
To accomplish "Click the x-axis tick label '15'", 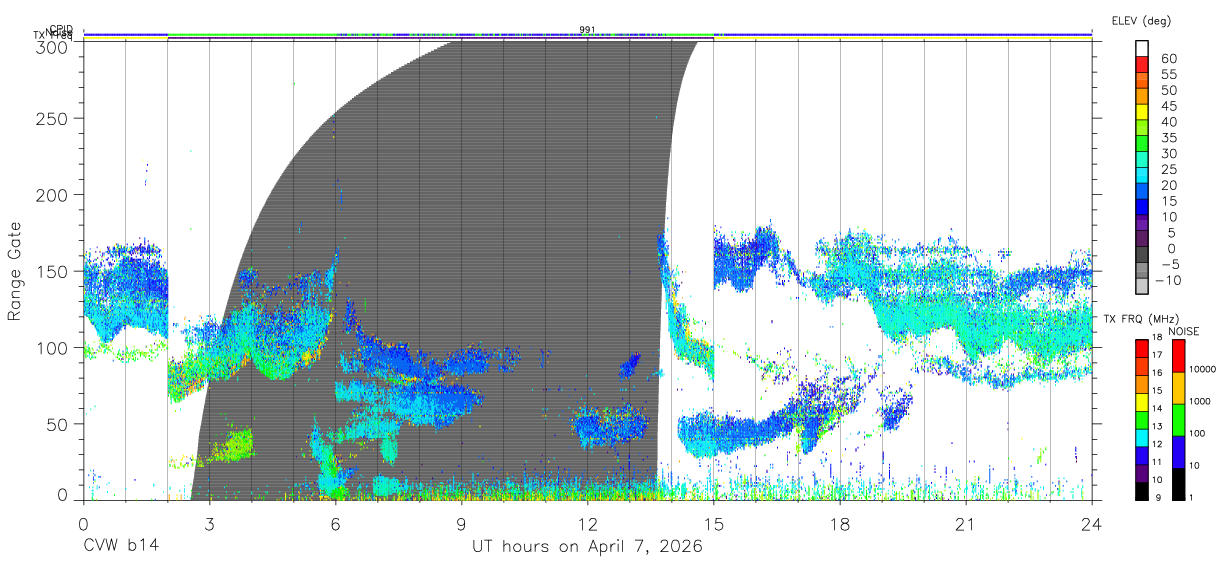I will tap(713, 525).
